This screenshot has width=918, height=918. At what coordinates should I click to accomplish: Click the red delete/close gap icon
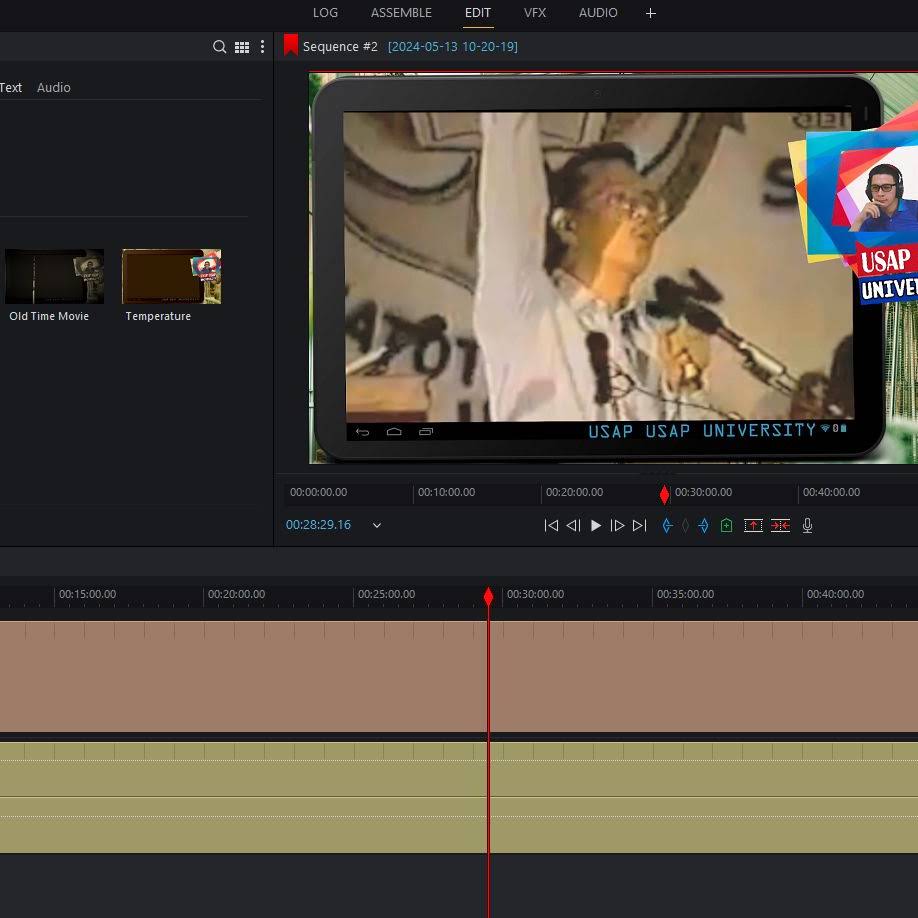(780, 525)
